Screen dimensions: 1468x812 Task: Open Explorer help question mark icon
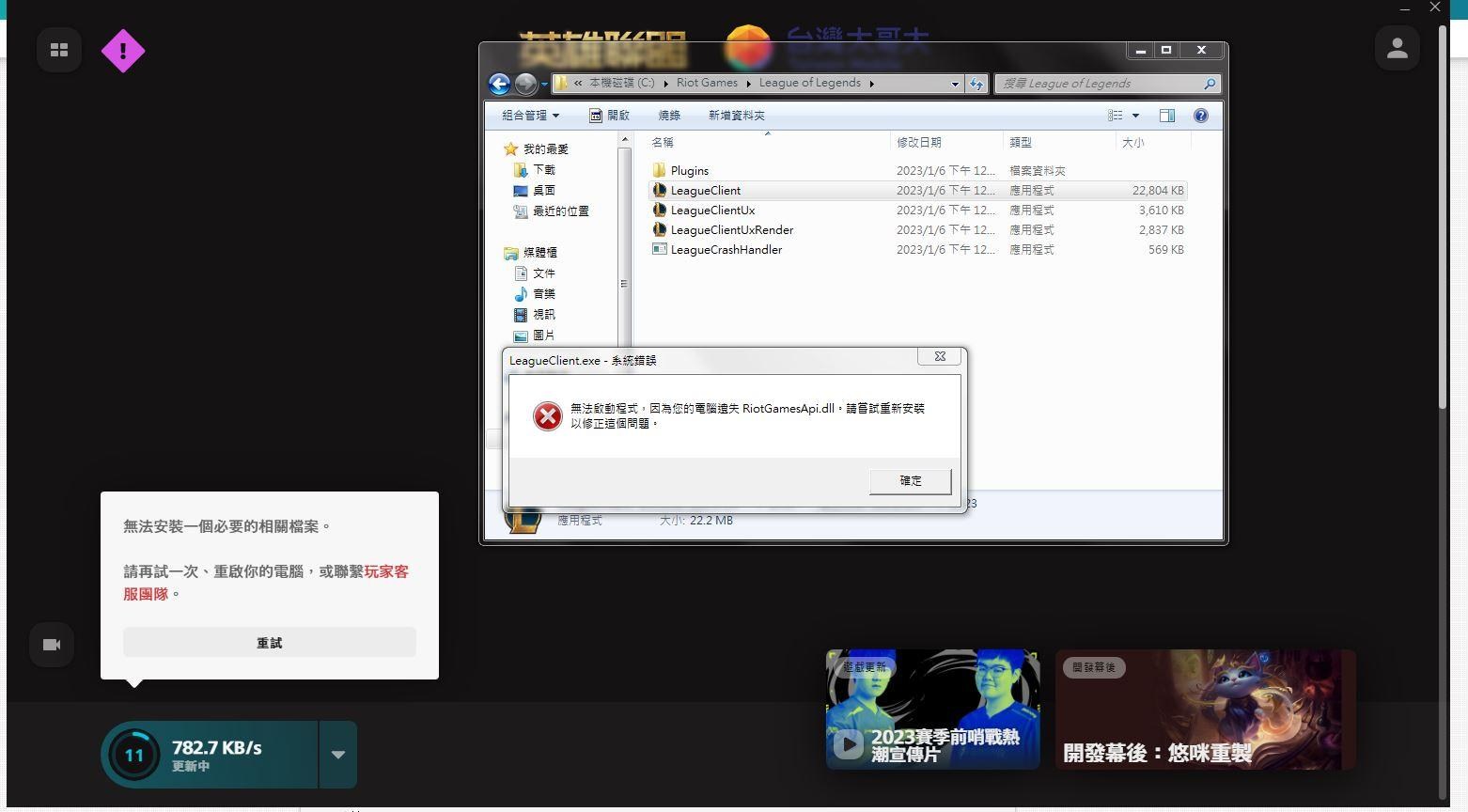coord(1200,116)
